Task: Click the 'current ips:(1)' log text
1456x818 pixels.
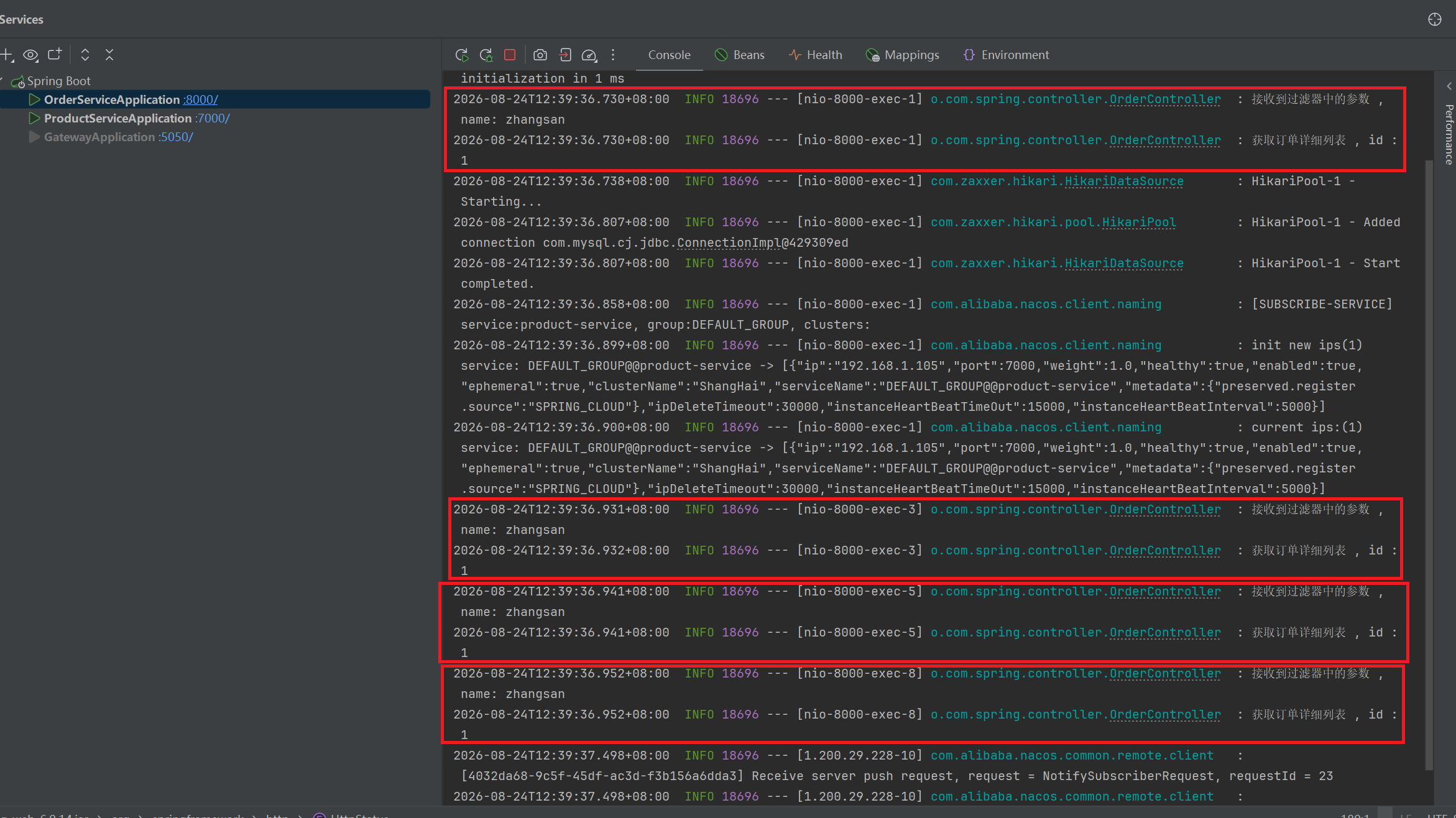Action: pos(1307,428)
